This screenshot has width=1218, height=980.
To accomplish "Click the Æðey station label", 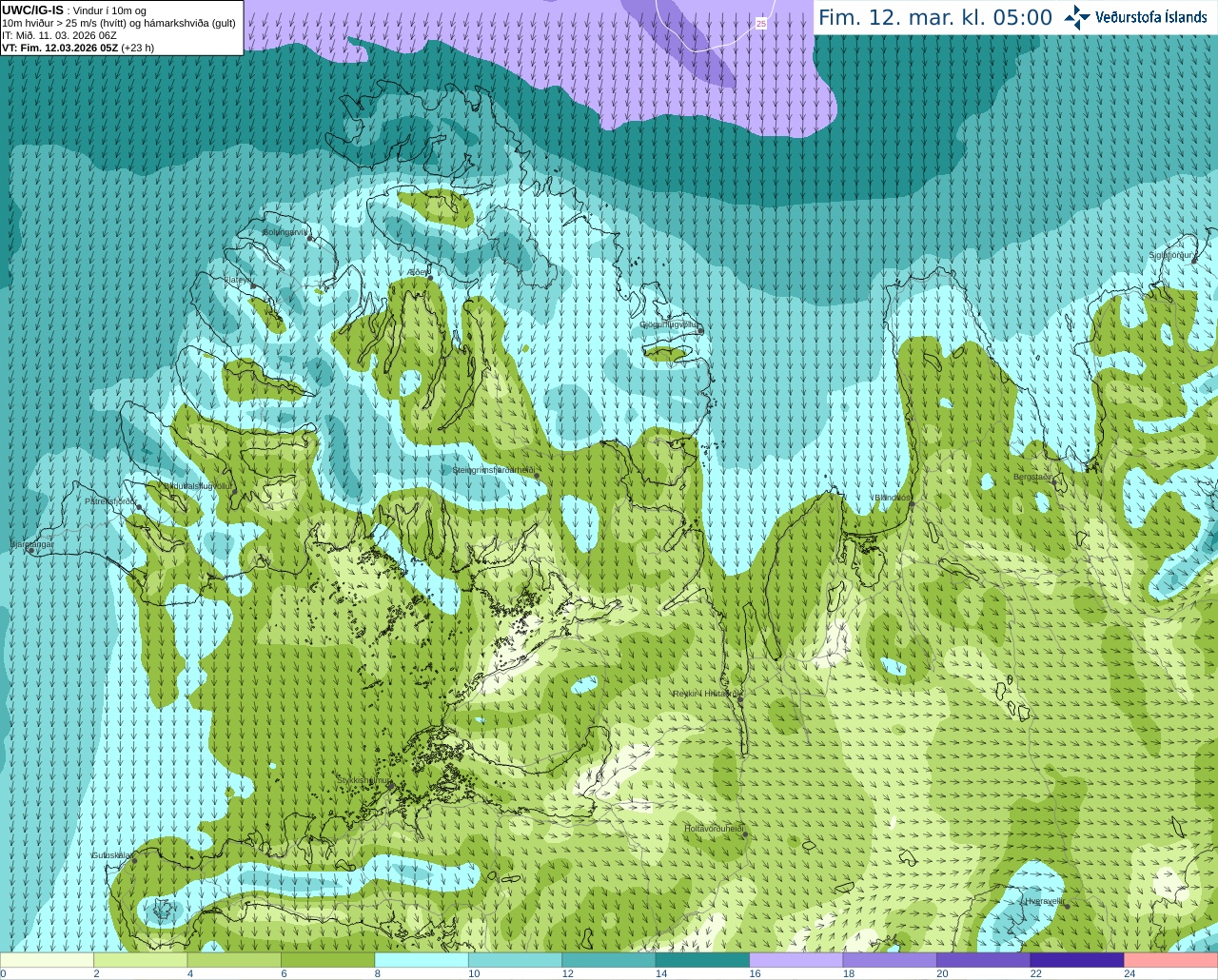I will coord(418,272).
